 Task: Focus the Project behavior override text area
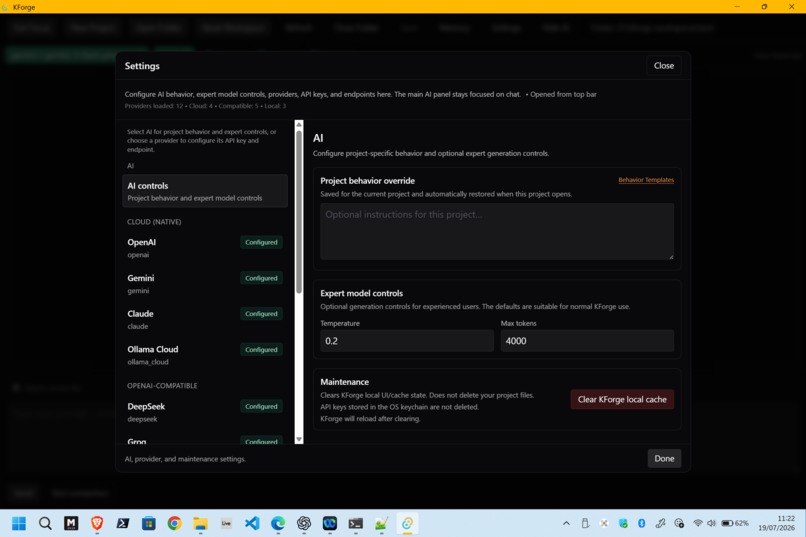[497, 231]
